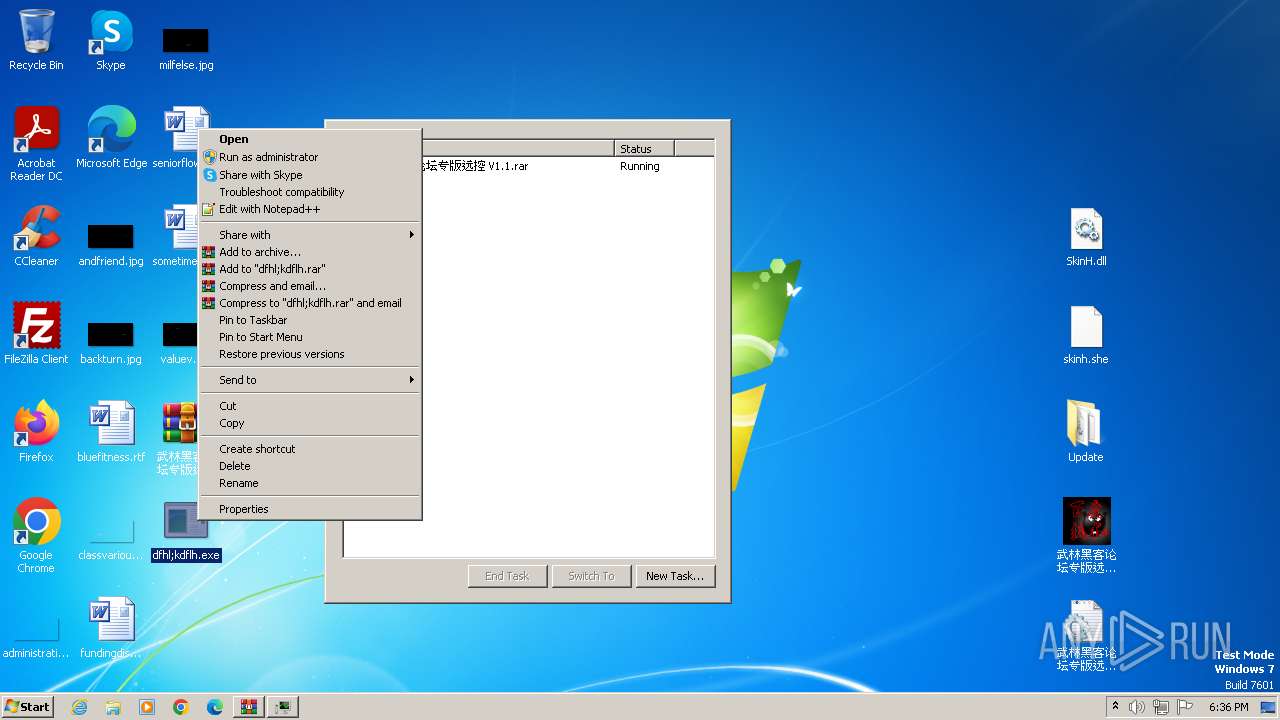This screenshot has width=1280, height=720.
Task: Open Internet Explorer from taskbar
Action: pyautogui.click(x=79, y=707)
